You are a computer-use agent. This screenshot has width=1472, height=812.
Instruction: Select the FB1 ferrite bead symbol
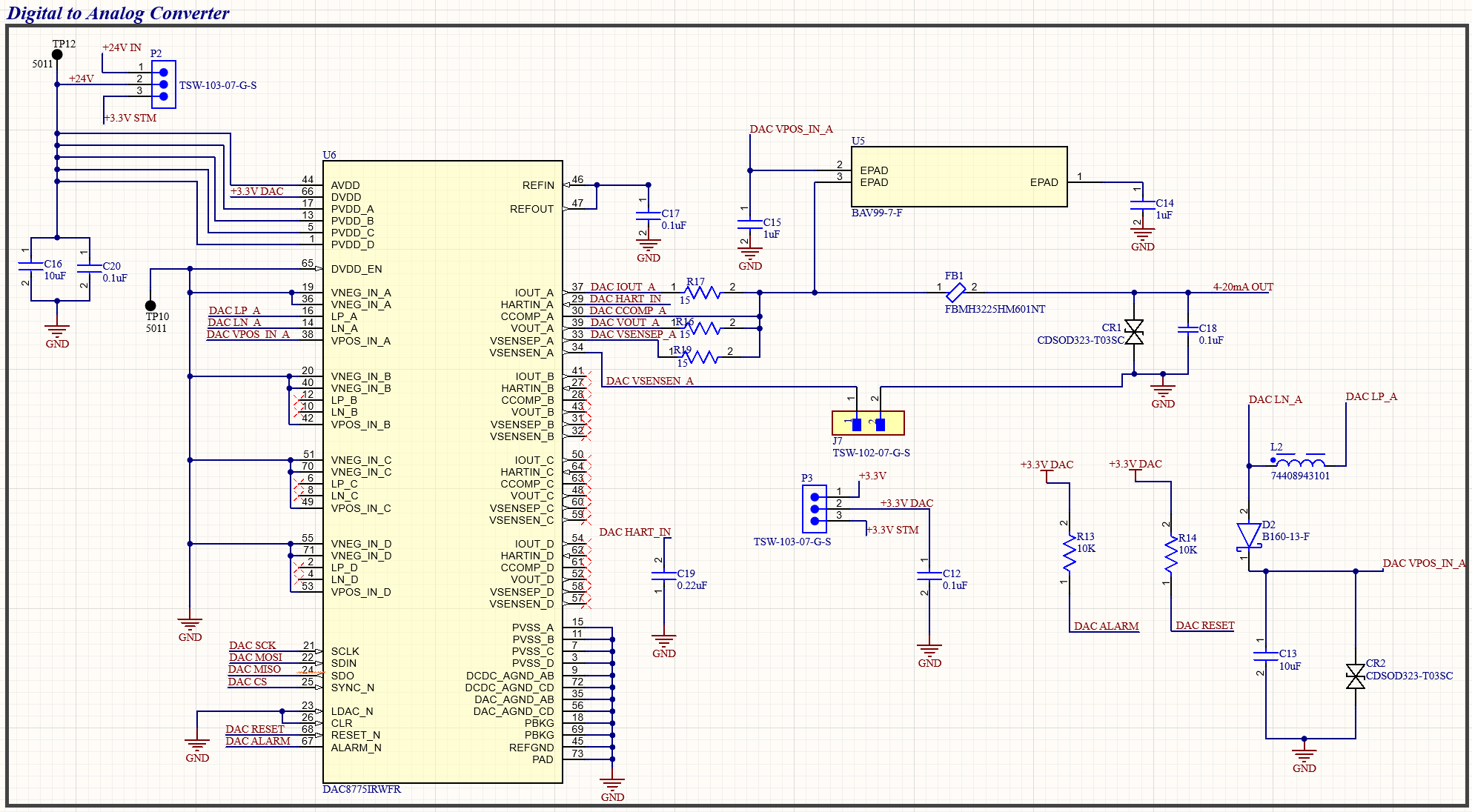click(x=956, y=293)
